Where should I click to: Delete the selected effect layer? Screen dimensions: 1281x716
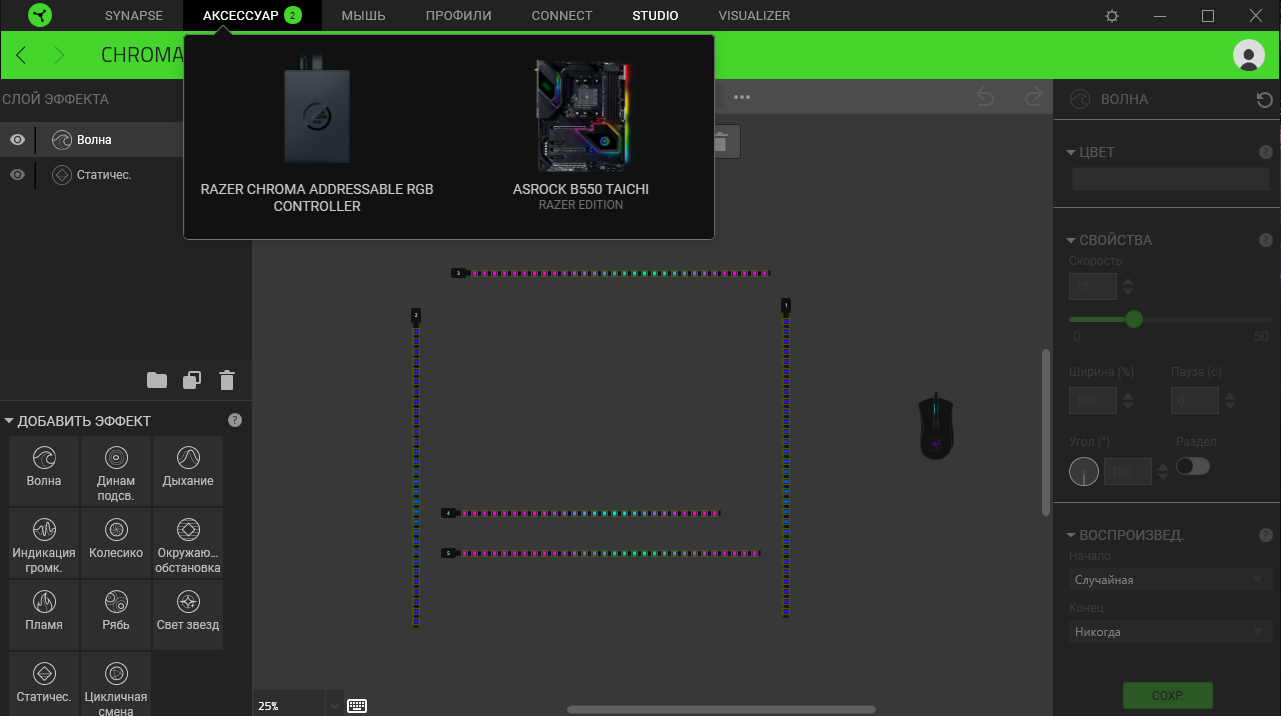click(x=227, y=380)
